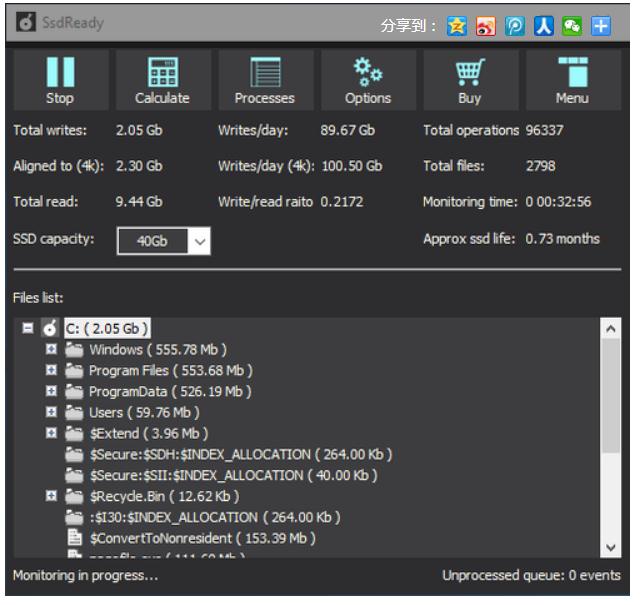Open the Processes view
640x605 pixels.
pos(266,80)
